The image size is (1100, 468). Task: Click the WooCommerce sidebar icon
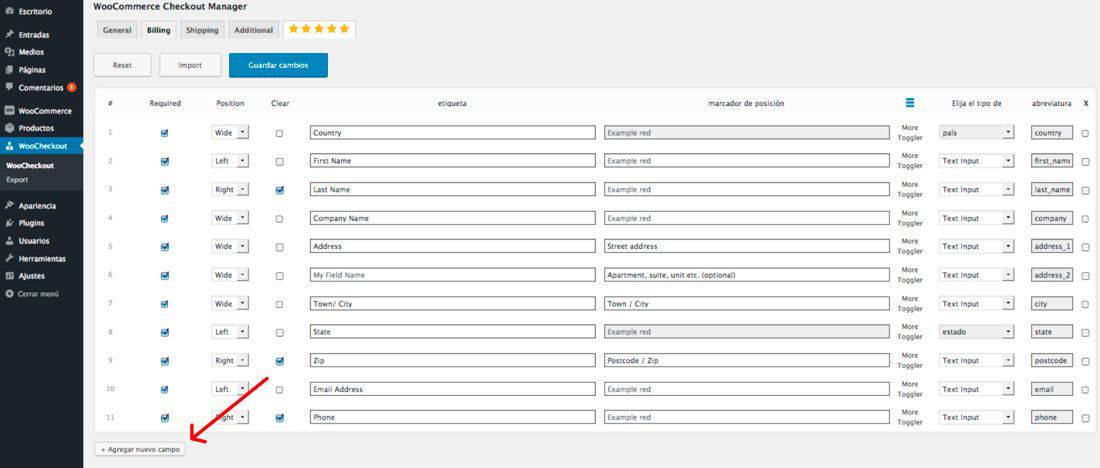coord(9,111)
